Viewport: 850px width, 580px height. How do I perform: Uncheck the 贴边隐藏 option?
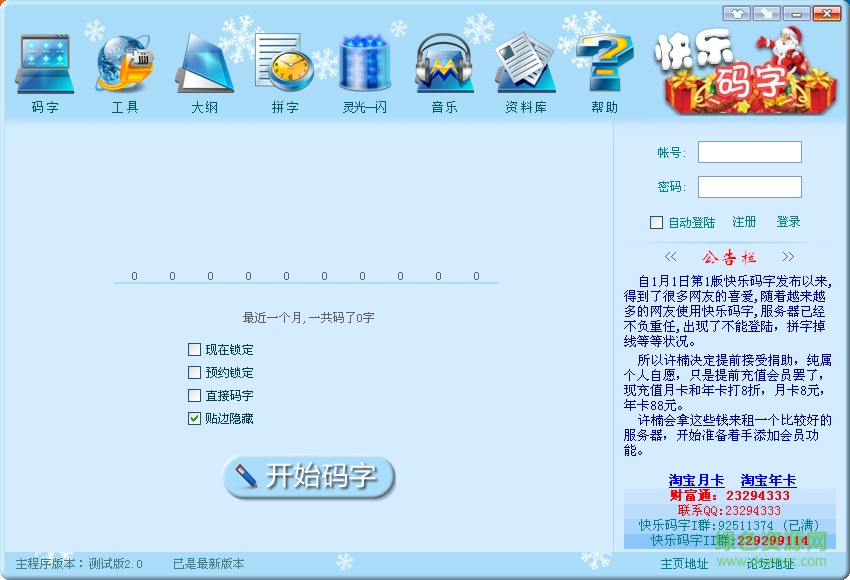click(x=195, y=416)
